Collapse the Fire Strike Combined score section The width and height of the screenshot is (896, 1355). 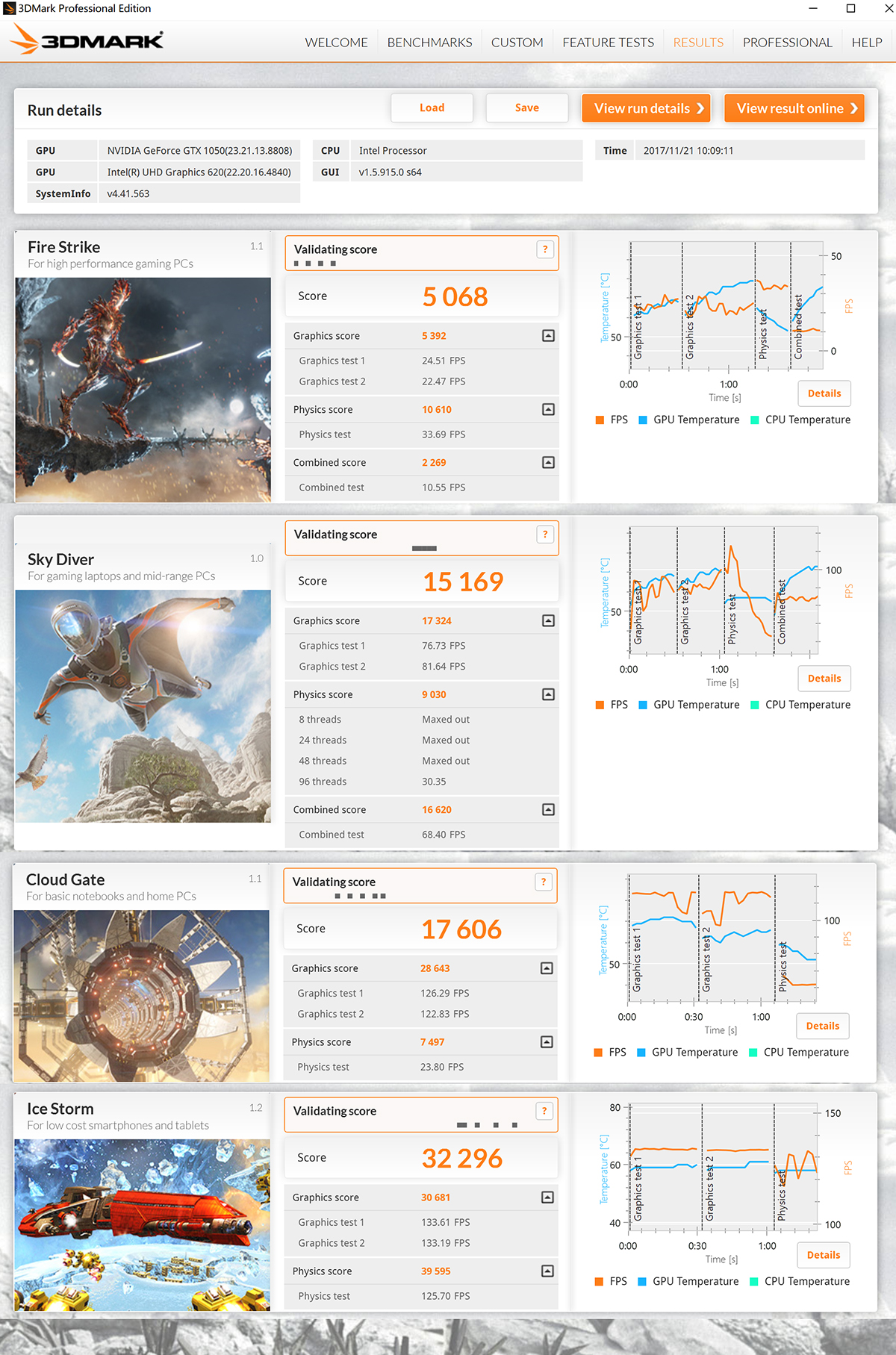click(548, 462)
